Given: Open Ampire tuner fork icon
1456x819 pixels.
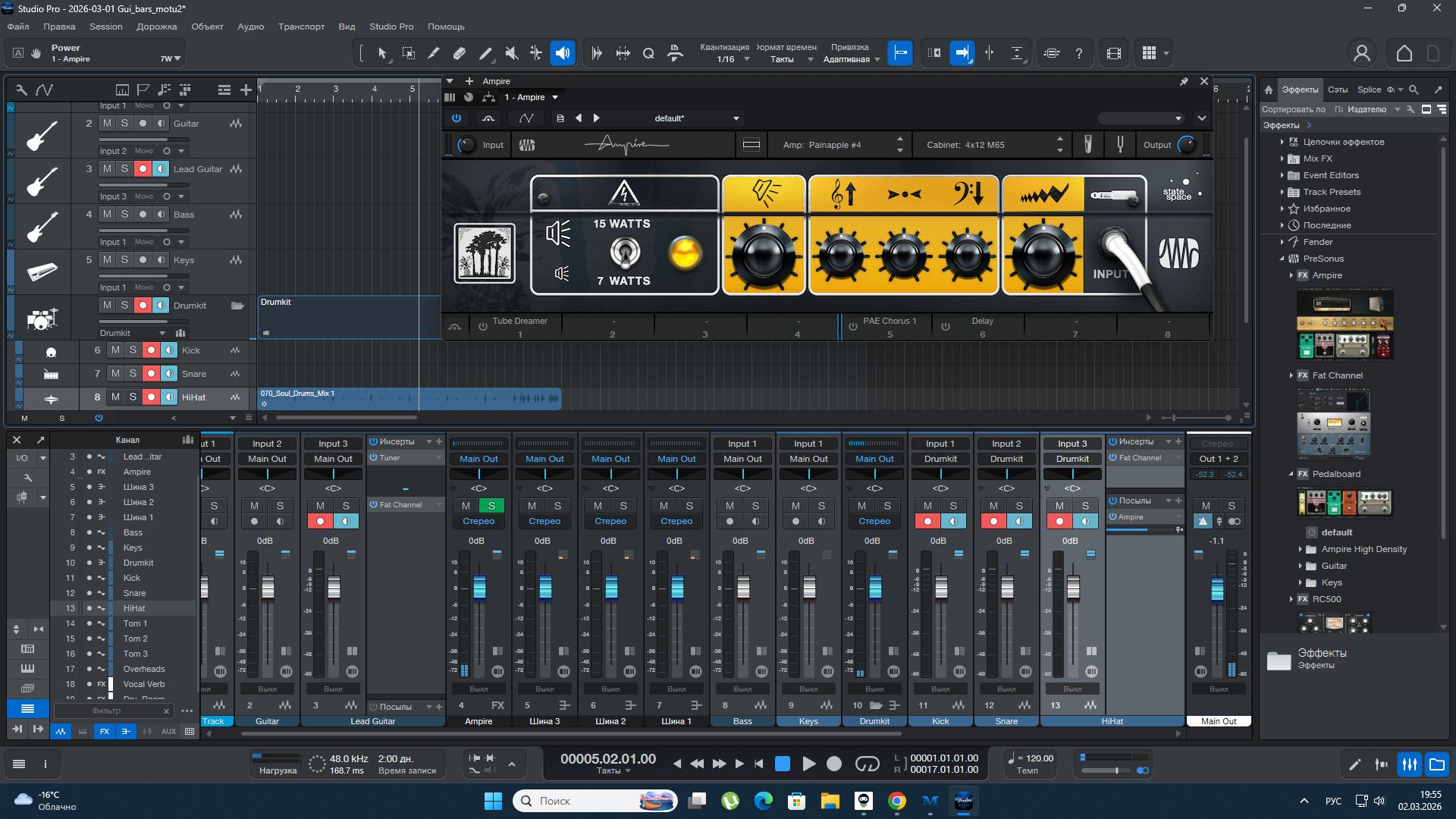Looking at the screenshot, I should [1119, 144].
